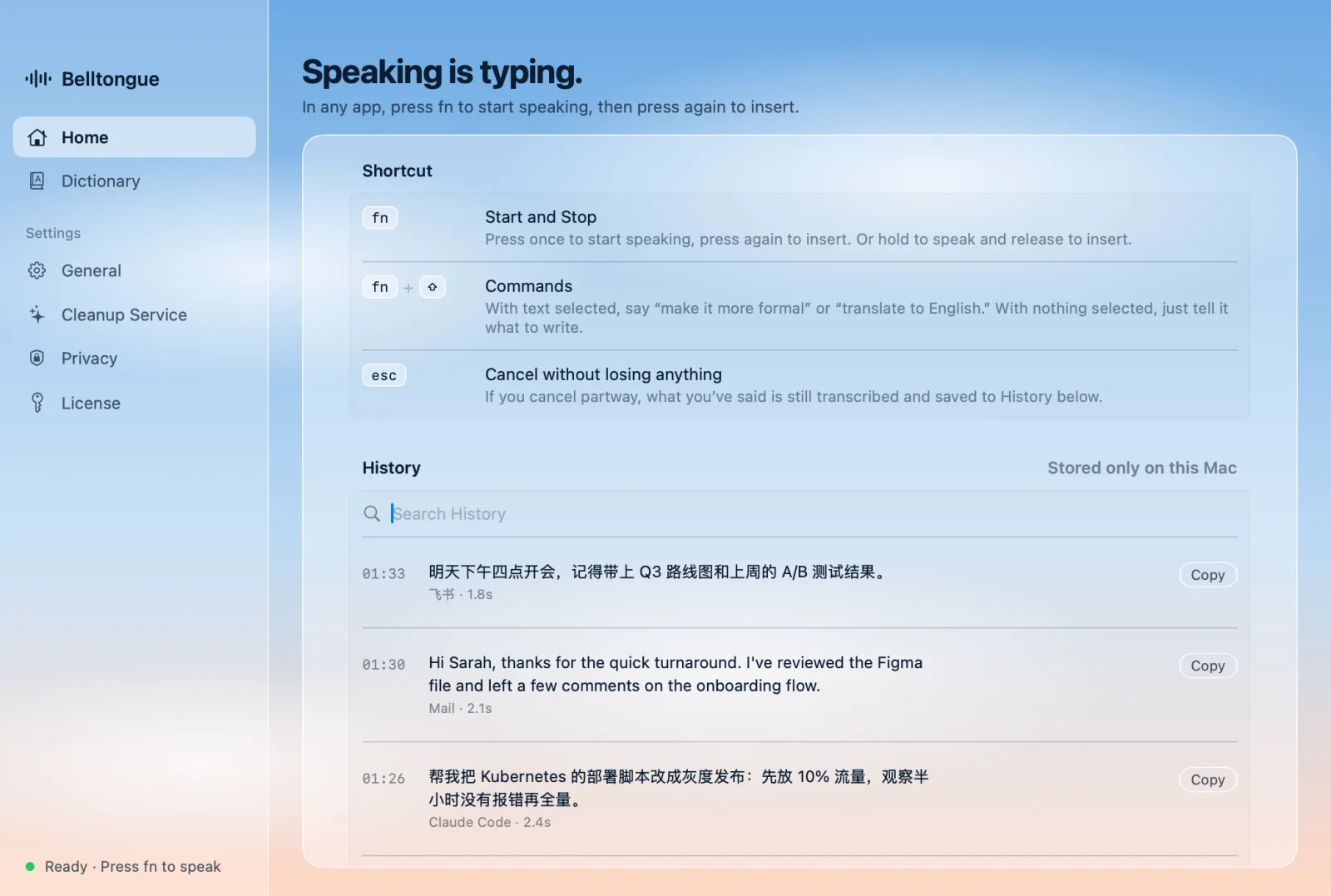This screenshot has width=1331, height=896.
Task: Click the shift key icon in Commands row
Action: tap(433, 287)
